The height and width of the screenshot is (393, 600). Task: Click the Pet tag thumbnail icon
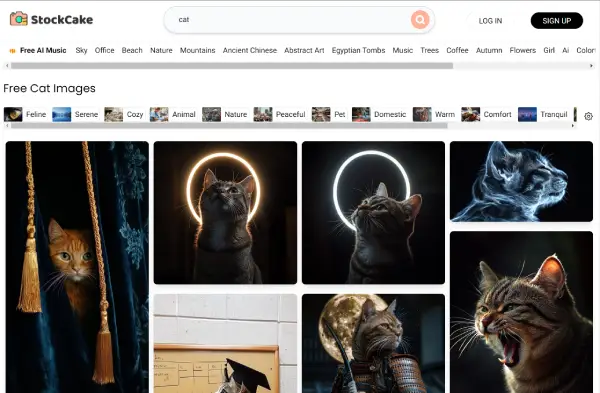(321, 114)
